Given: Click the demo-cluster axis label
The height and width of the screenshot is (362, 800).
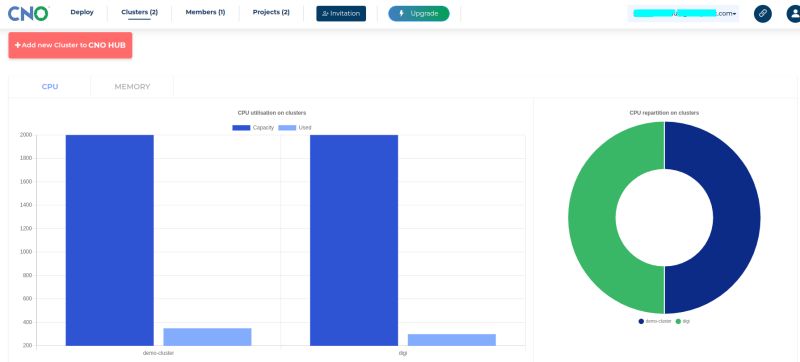Looking at the screenshot, I should 158,353.
